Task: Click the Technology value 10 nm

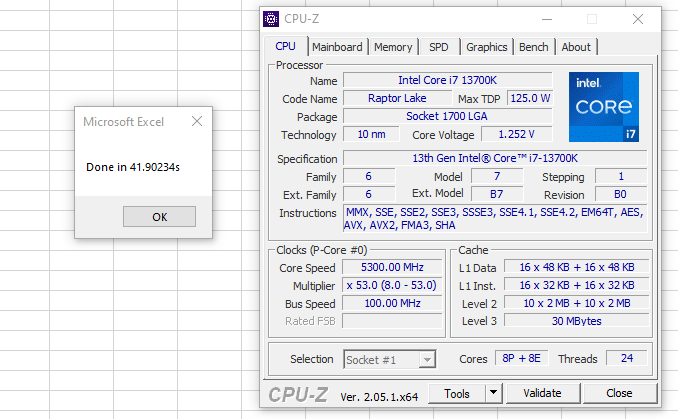Action: point(371,134)
